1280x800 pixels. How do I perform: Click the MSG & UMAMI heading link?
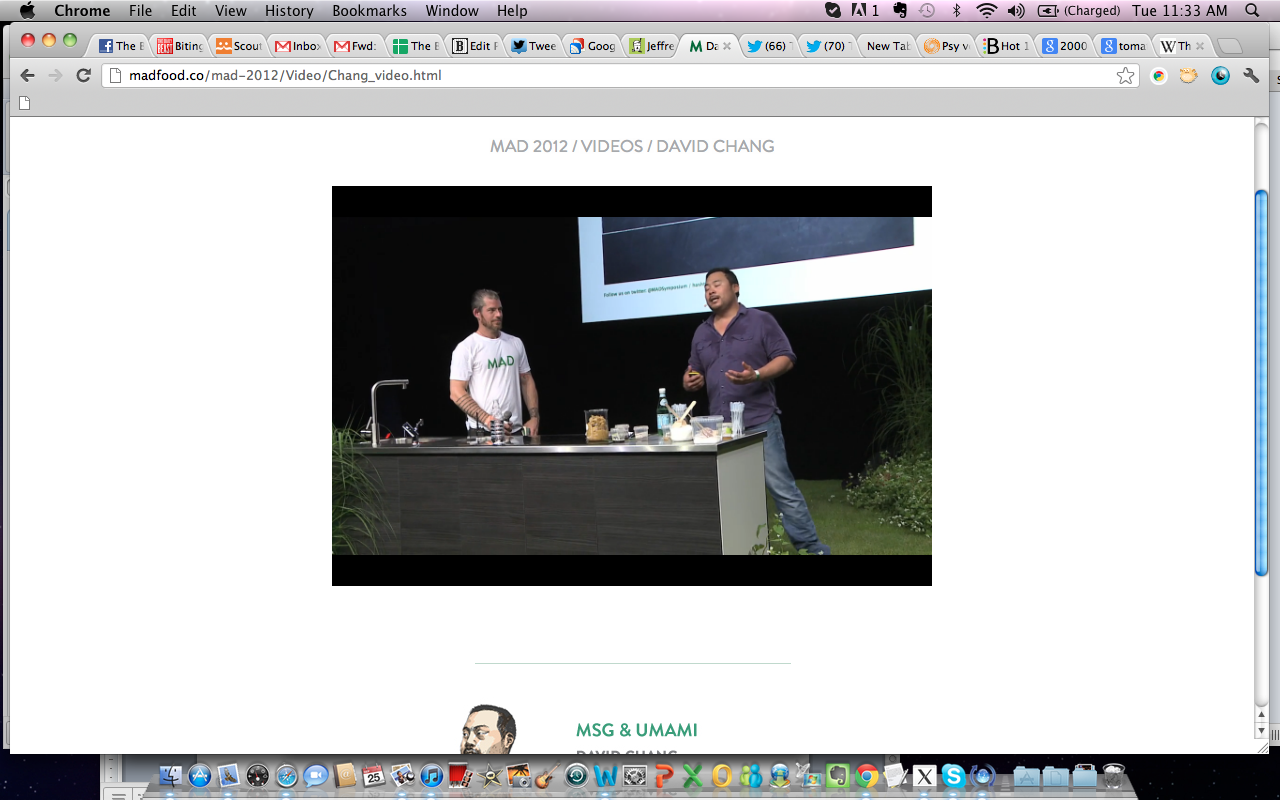coord(636,730)
